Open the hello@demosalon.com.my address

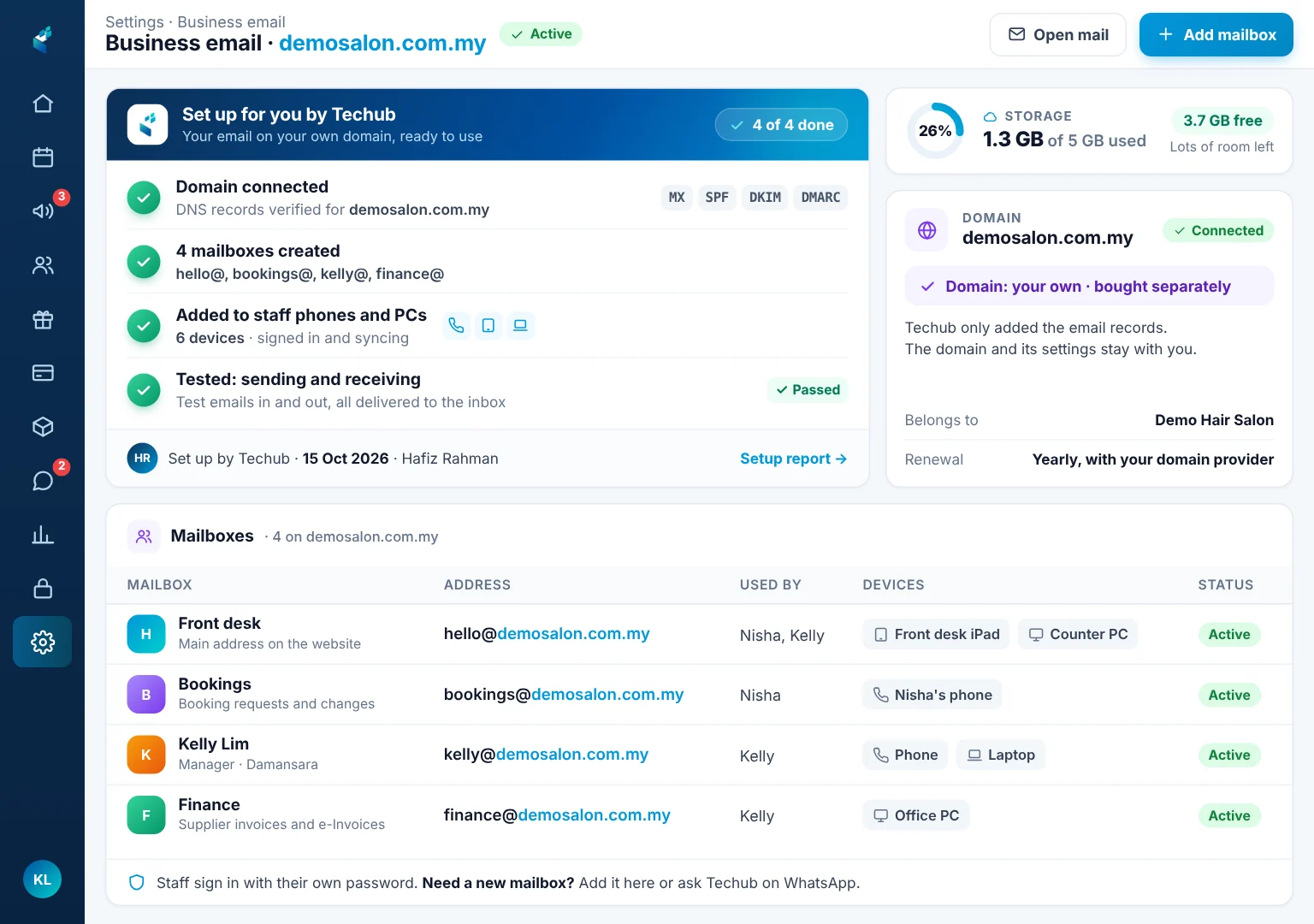pyautogui.click(x=547, y=634)
